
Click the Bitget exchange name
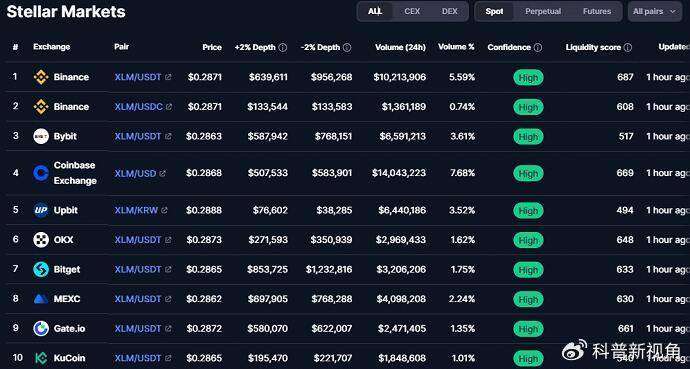[x=67, y=269]
